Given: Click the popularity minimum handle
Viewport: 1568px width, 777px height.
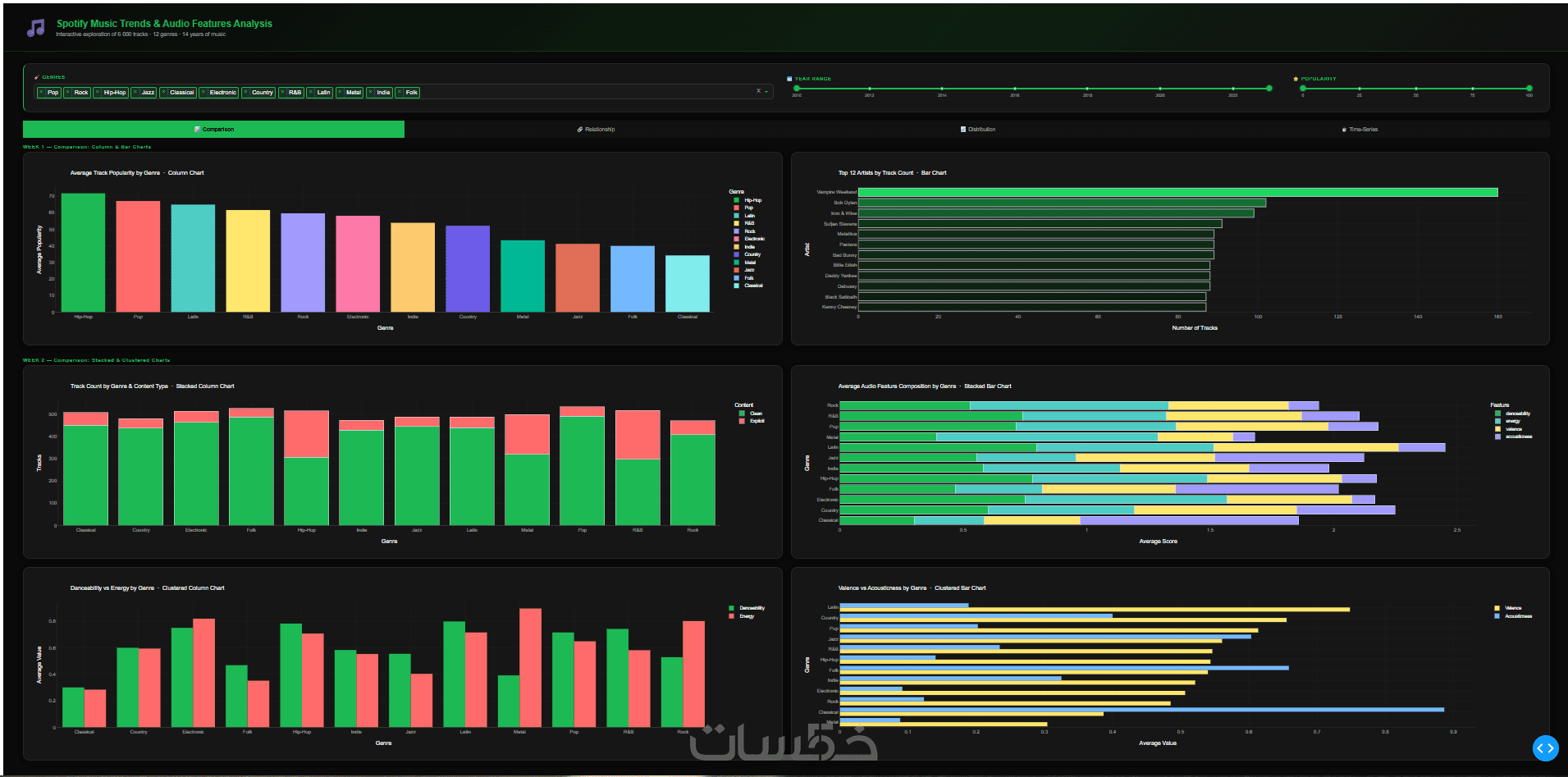Looking at the screenshot, I should click(1303, 88).
